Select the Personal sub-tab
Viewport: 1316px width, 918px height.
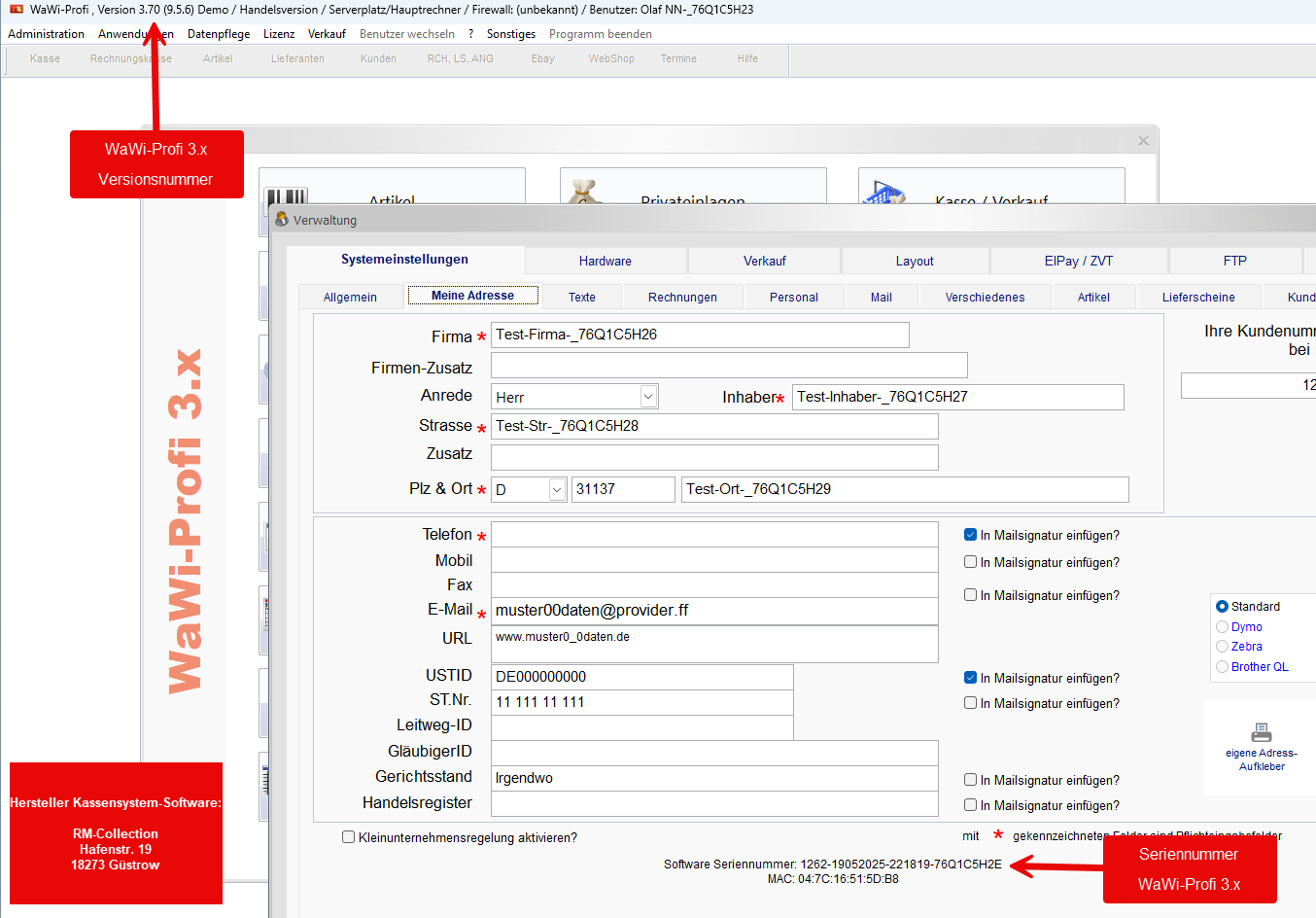tap(794, 298)
